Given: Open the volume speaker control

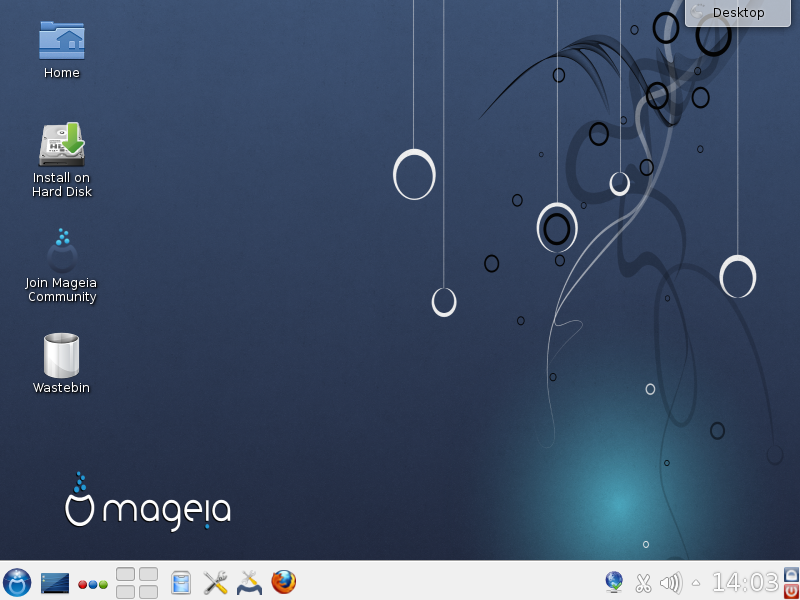Looking at the screenshot, I should pyautogui.click(x=671, y=582).
